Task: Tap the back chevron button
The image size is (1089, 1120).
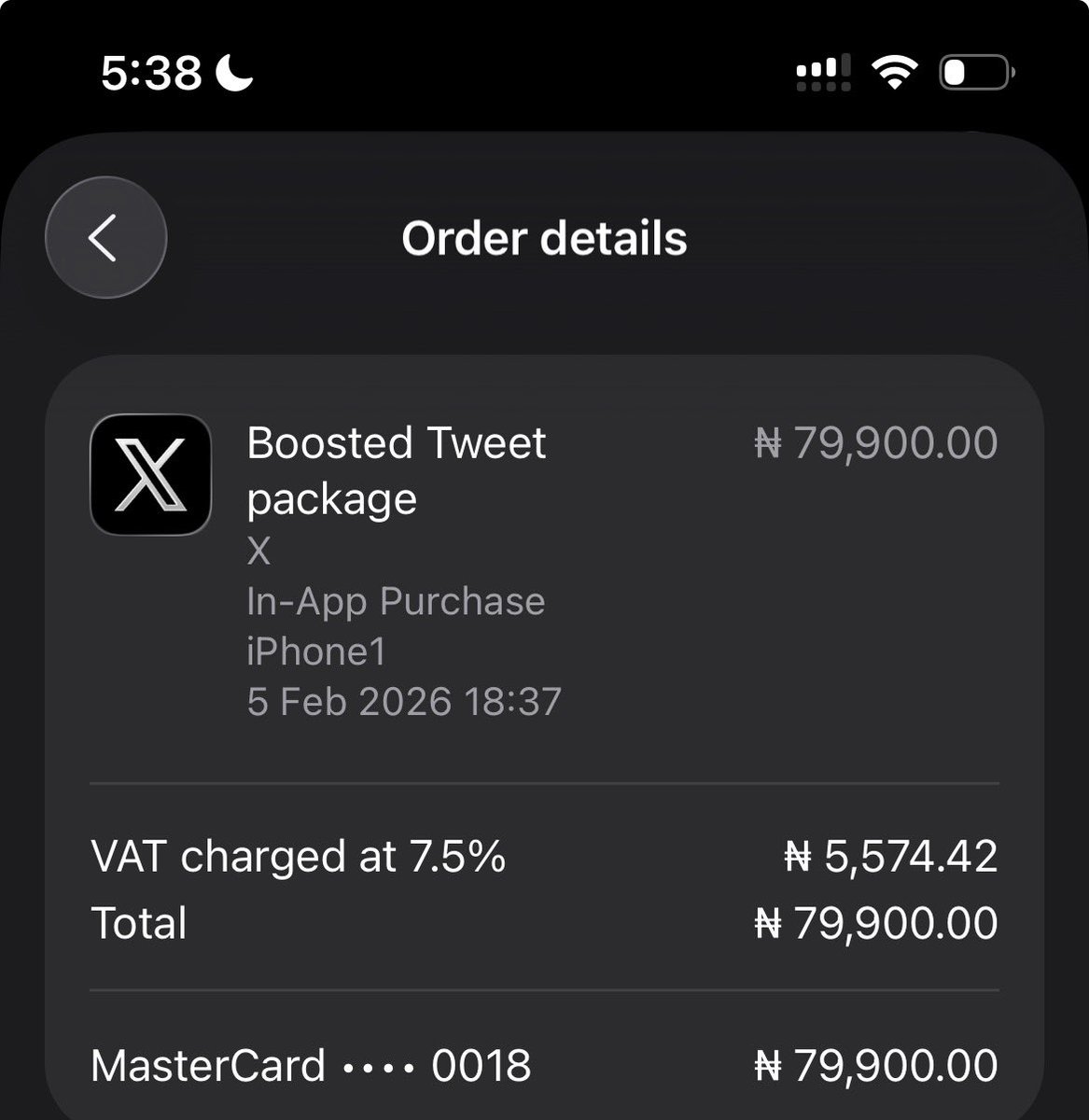Action: pos(105,238)
